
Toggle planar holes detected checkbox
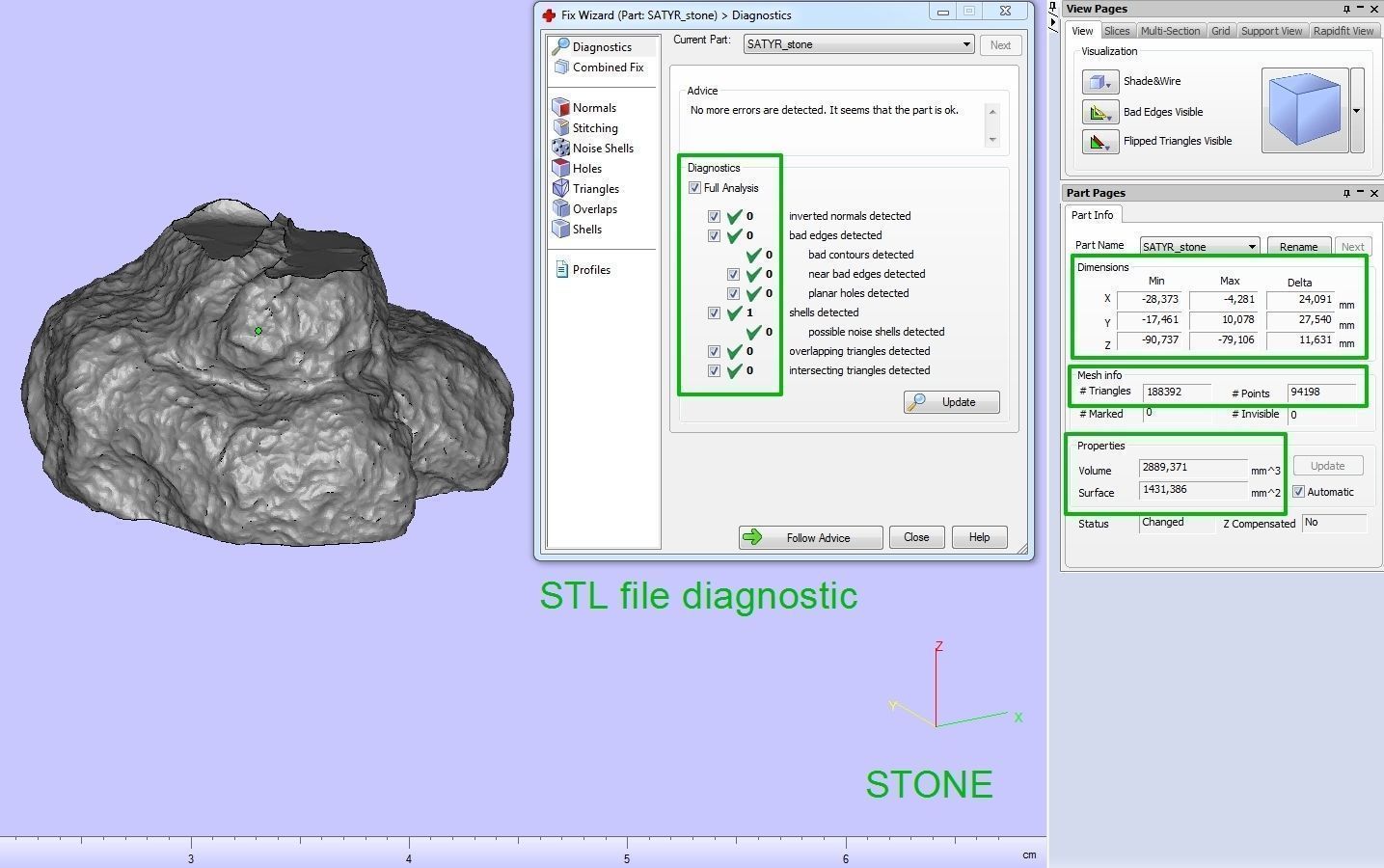(x=733, y=293)
